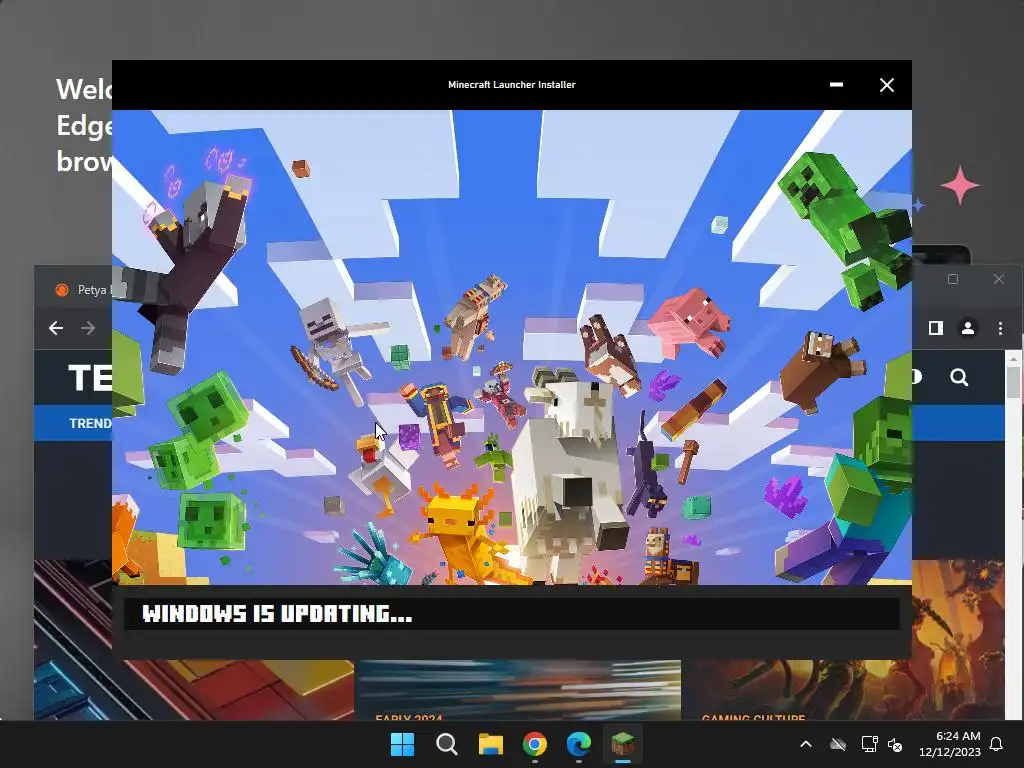The height and width of the screenshot is (768, 1024).
Task: Open the TRENDING menu on the website
Action: 90,423
